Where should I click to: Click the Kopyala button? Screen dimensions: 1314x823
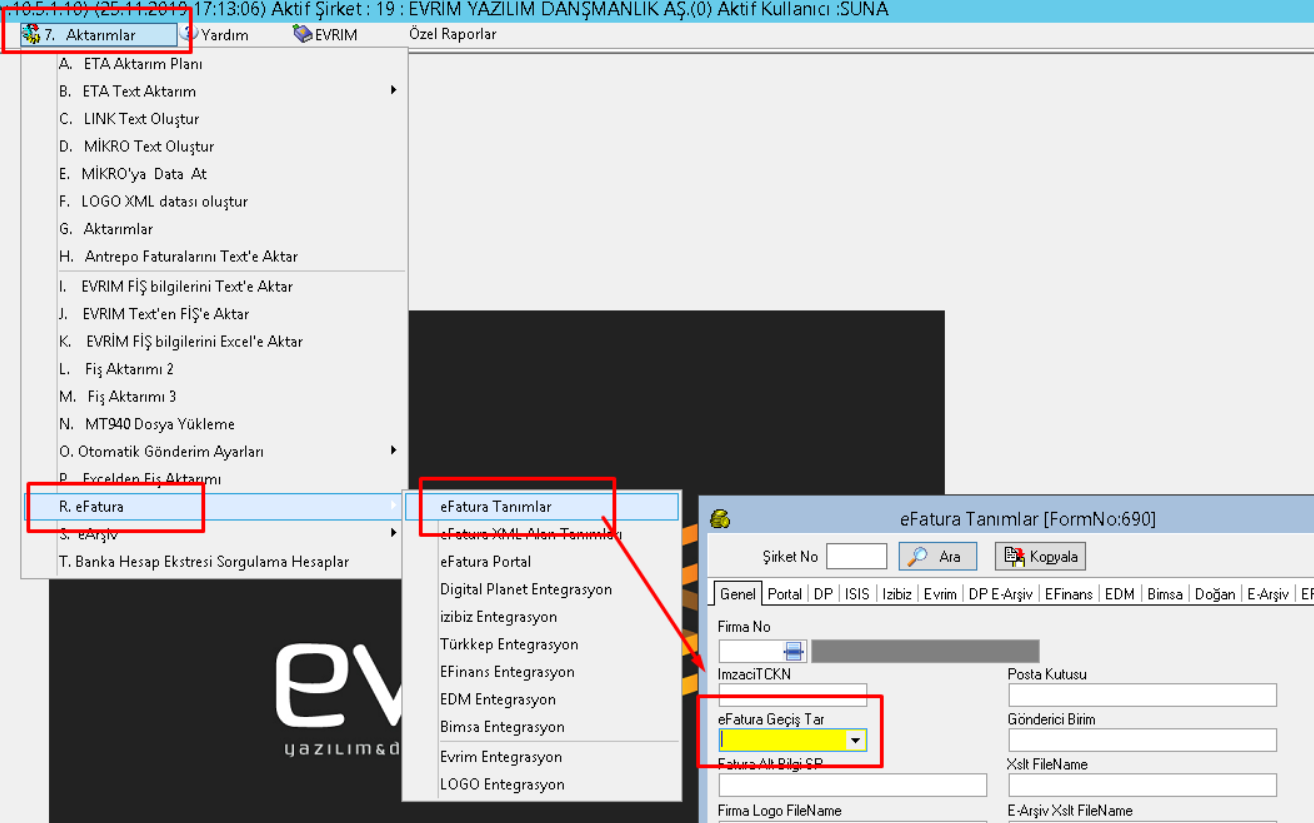point(1040,556)
